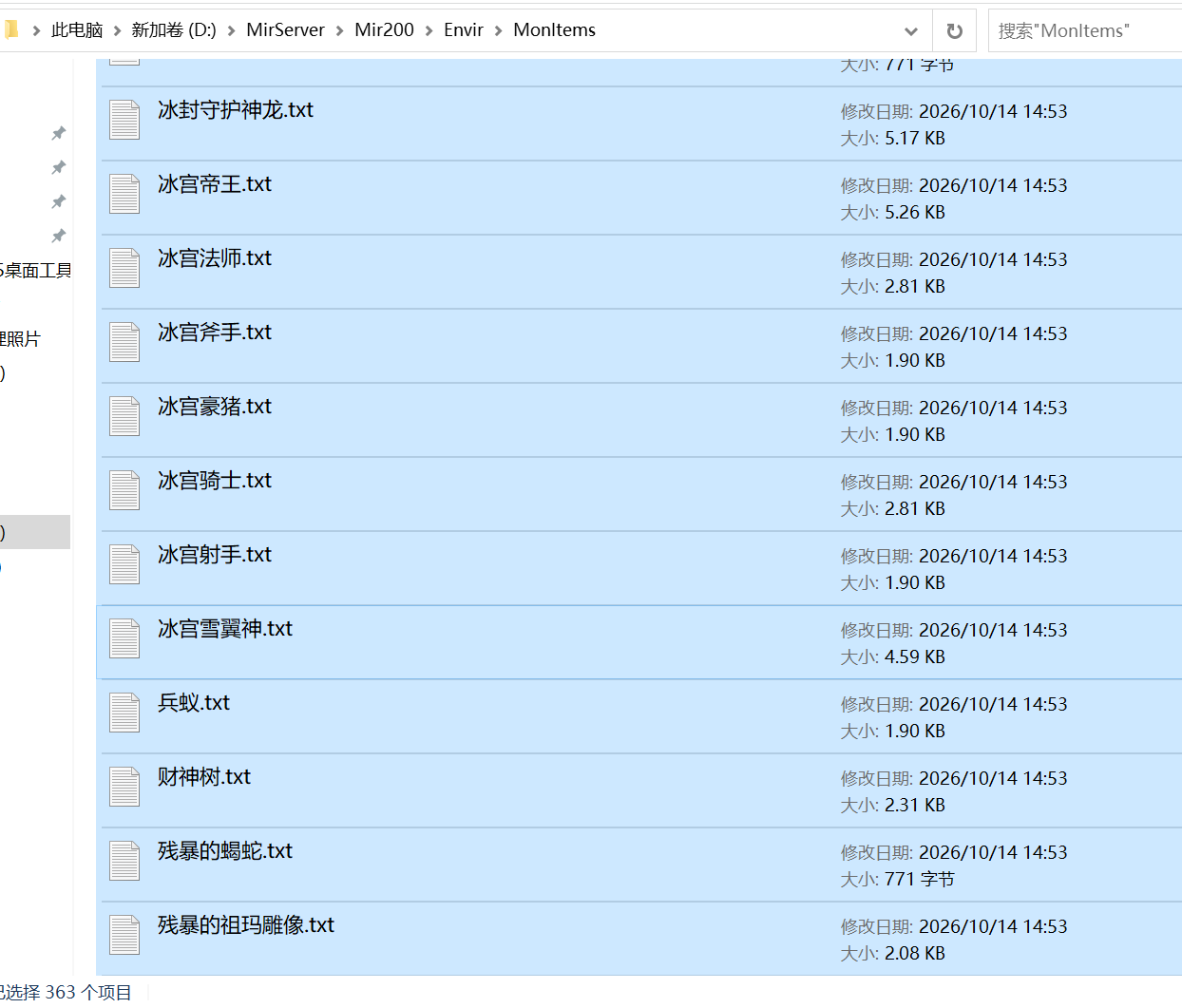
Task: Click the 4.59 KB size text
Action: (x=915, y=657)
